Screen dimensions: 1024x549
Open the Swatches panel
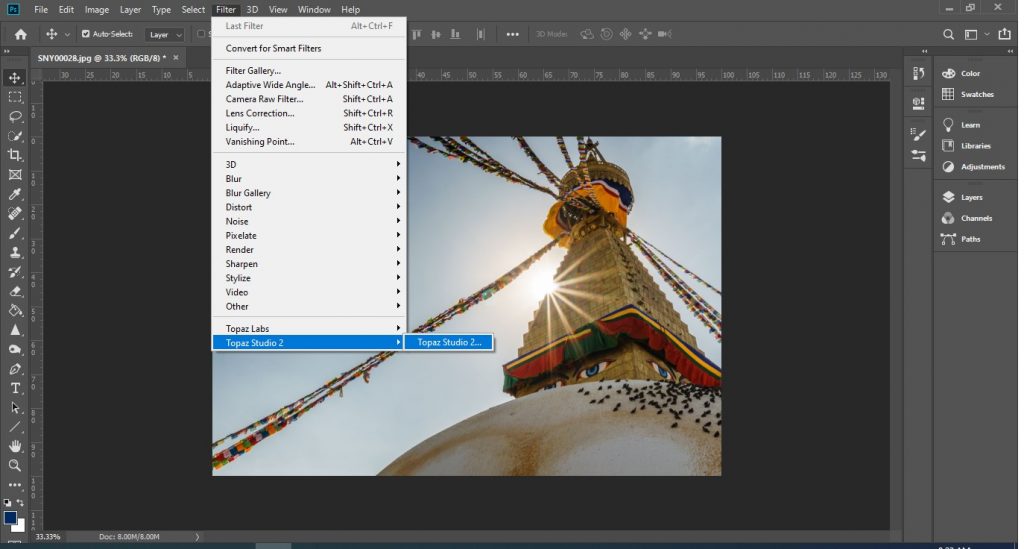point(976,95)
